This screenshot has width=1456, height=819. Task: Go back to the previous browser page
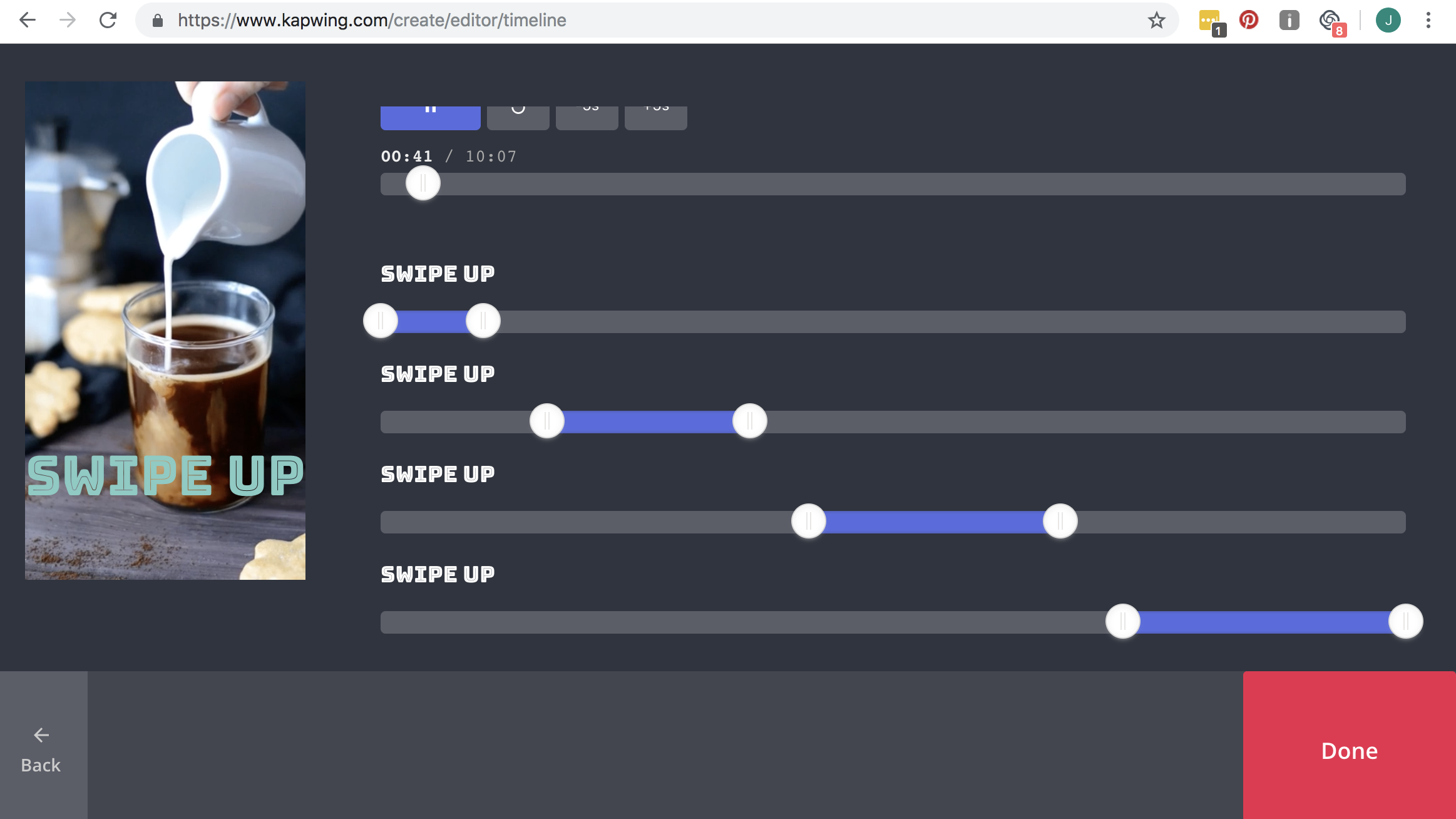pos(28,21)
